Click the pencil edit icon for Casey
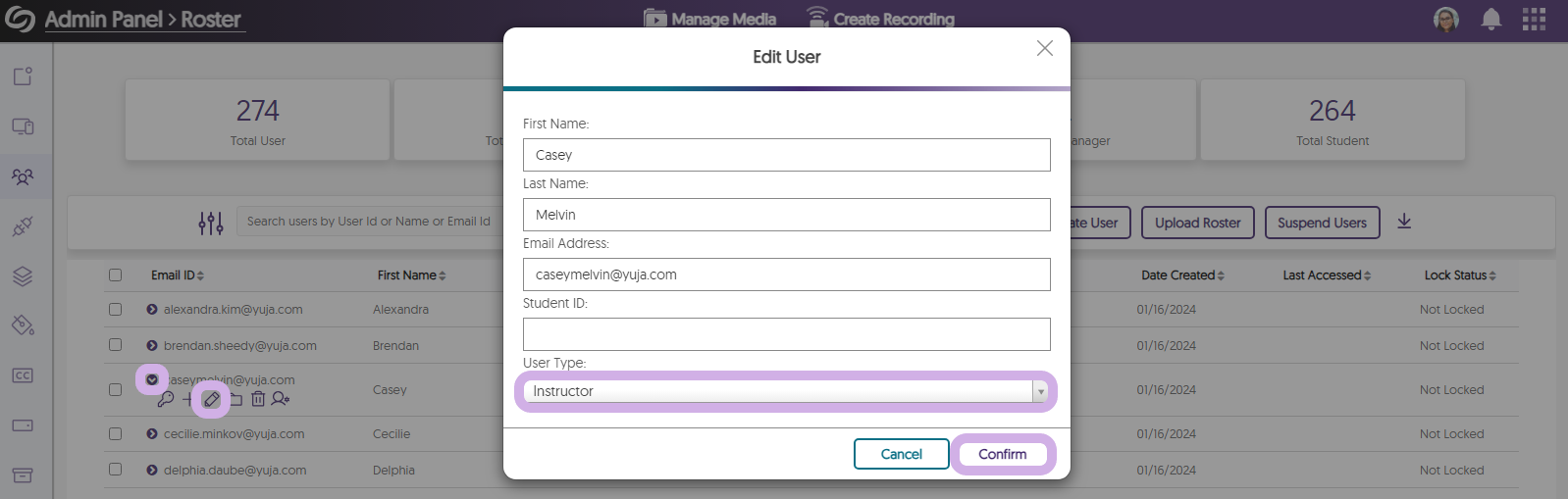 point(211,399)
